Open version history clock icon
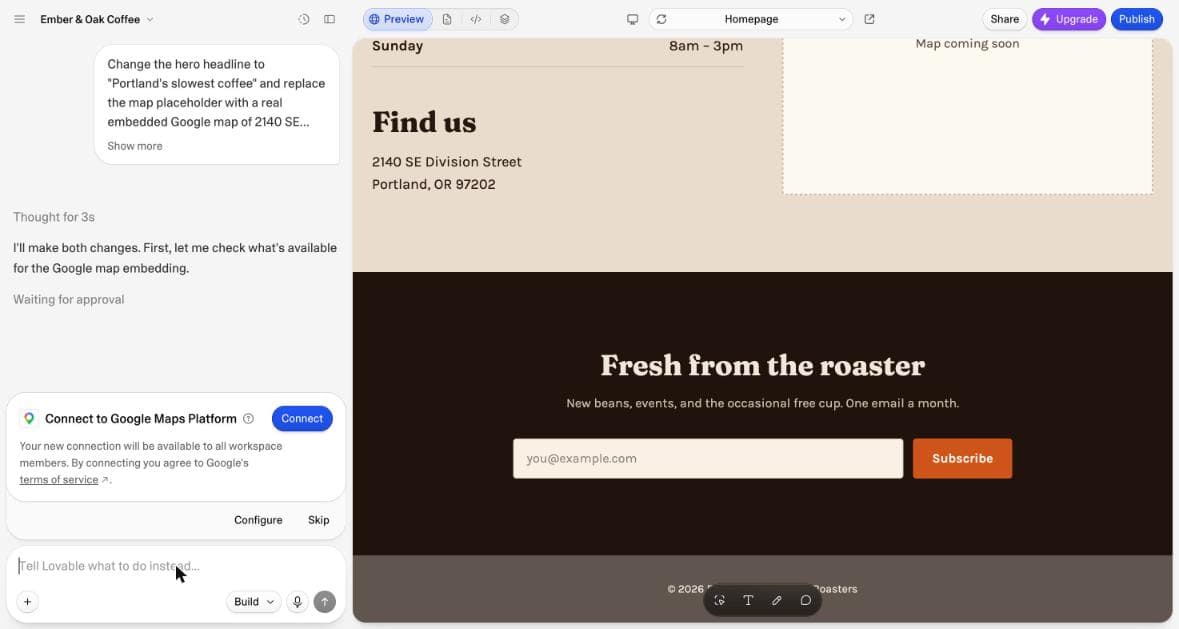The image size is (1179, 629). click(x=304, y=20)
